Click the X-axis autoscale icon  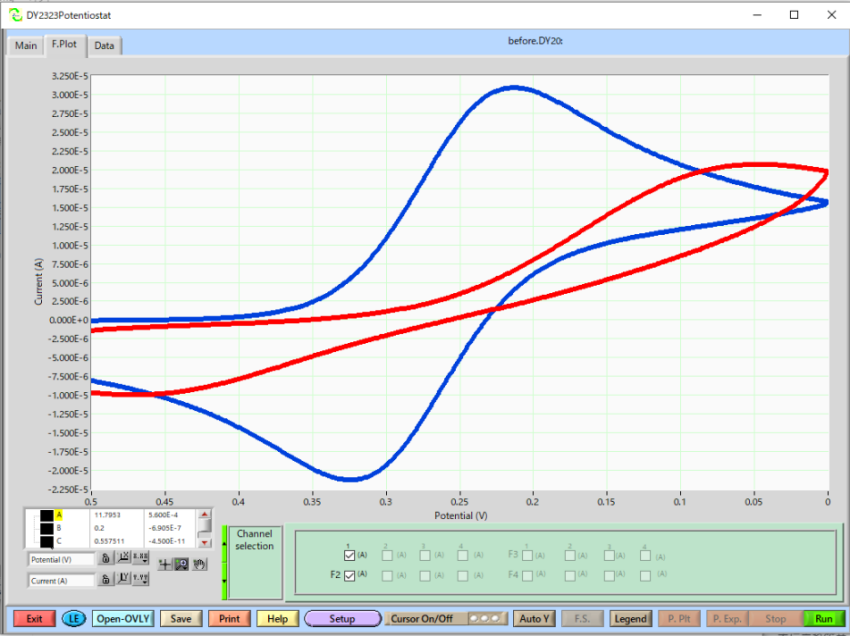122,560
